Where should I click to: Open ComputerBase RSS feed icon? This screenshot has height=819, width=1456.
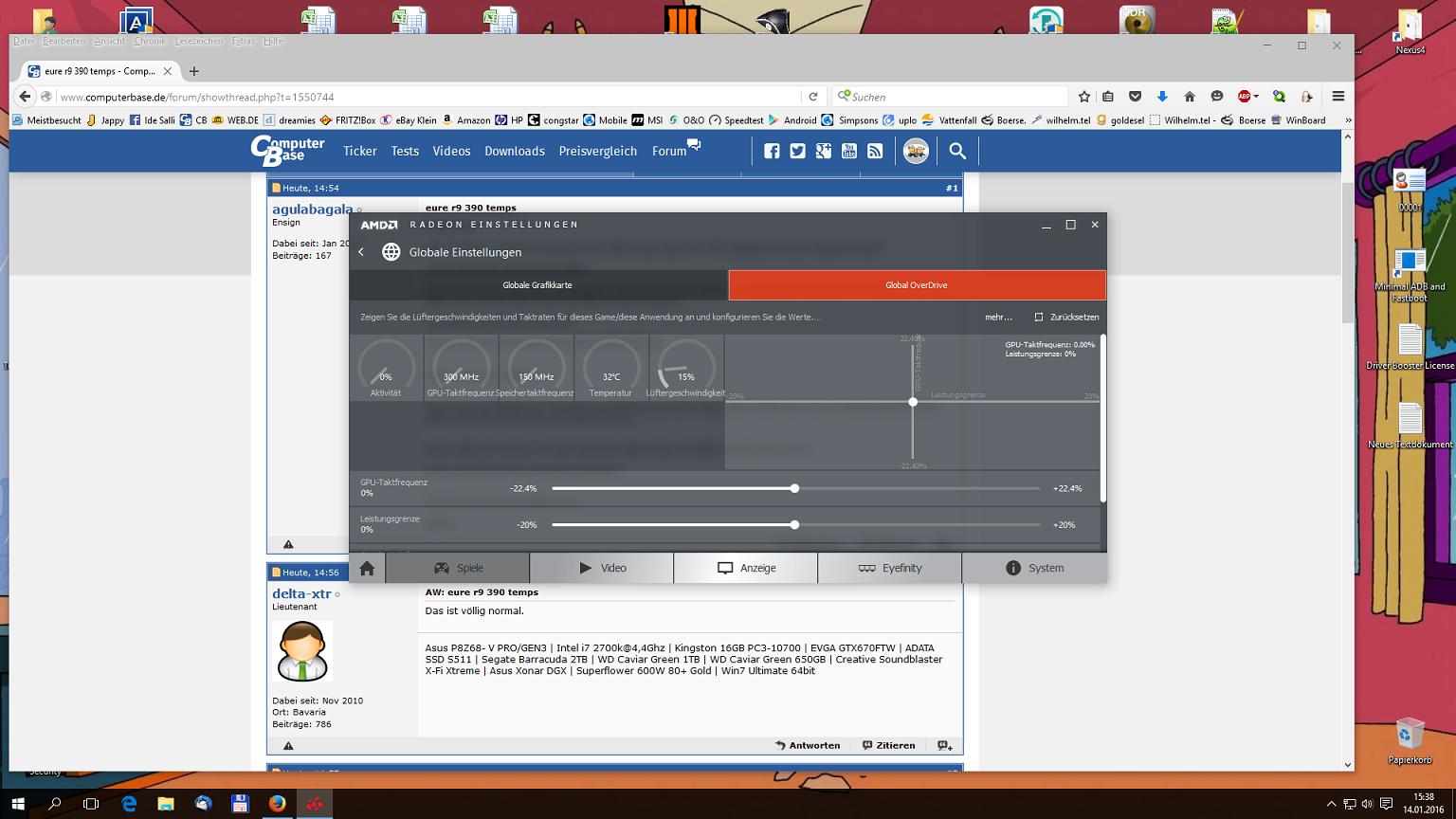click(x=875, y=151)
